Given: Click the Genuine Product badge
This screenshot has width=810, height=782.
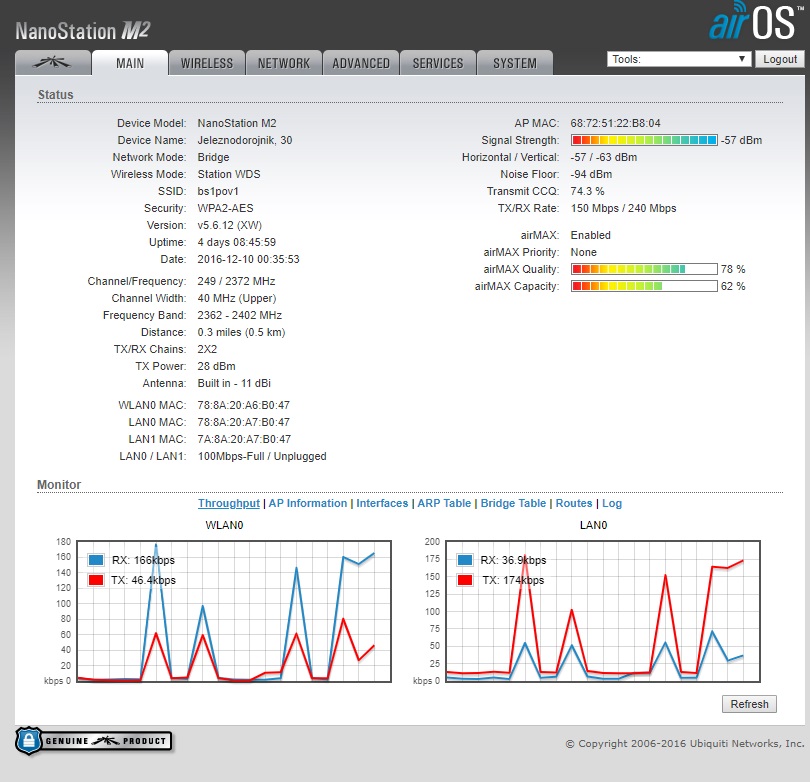Looking at the screenshot, I should [x=93, y=741].
